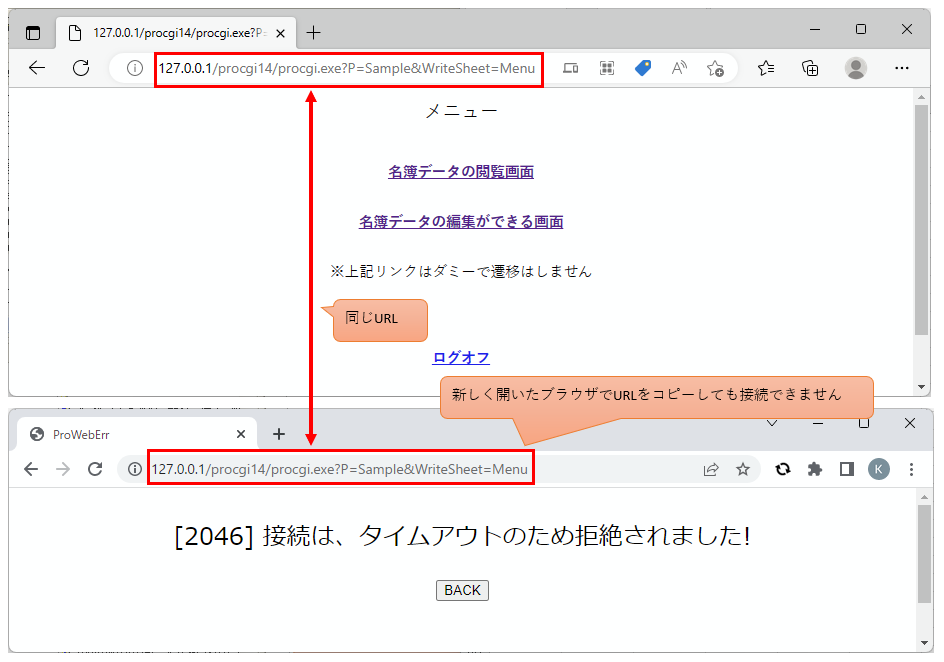Screen dimensions: 944x662
Task: Click the Chrome sync extension icon
Action: point(783,469)
